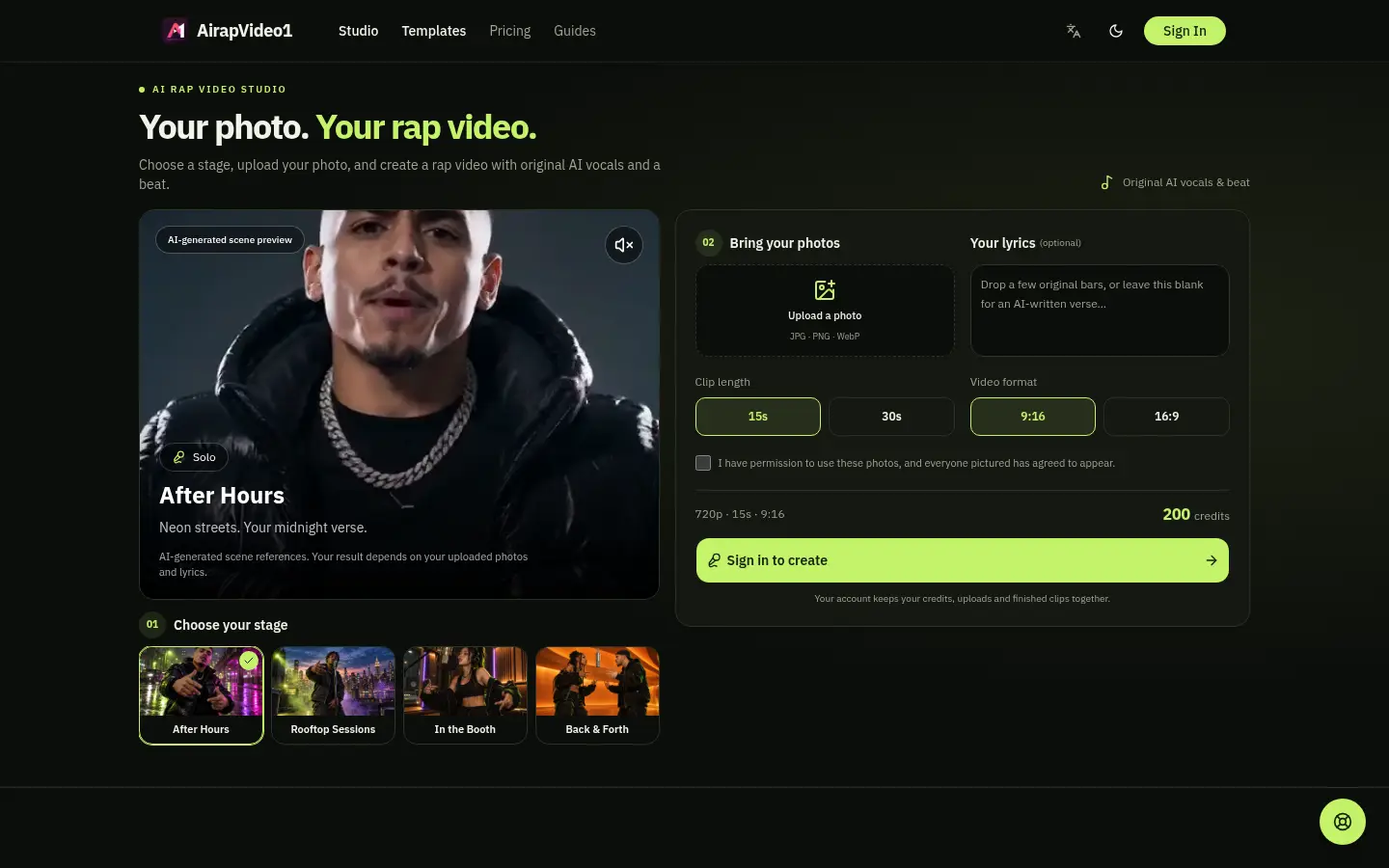This screenshot has height=868, width=1389.
Task: Select the In the Booth stage
Action: tap(466, 695)
